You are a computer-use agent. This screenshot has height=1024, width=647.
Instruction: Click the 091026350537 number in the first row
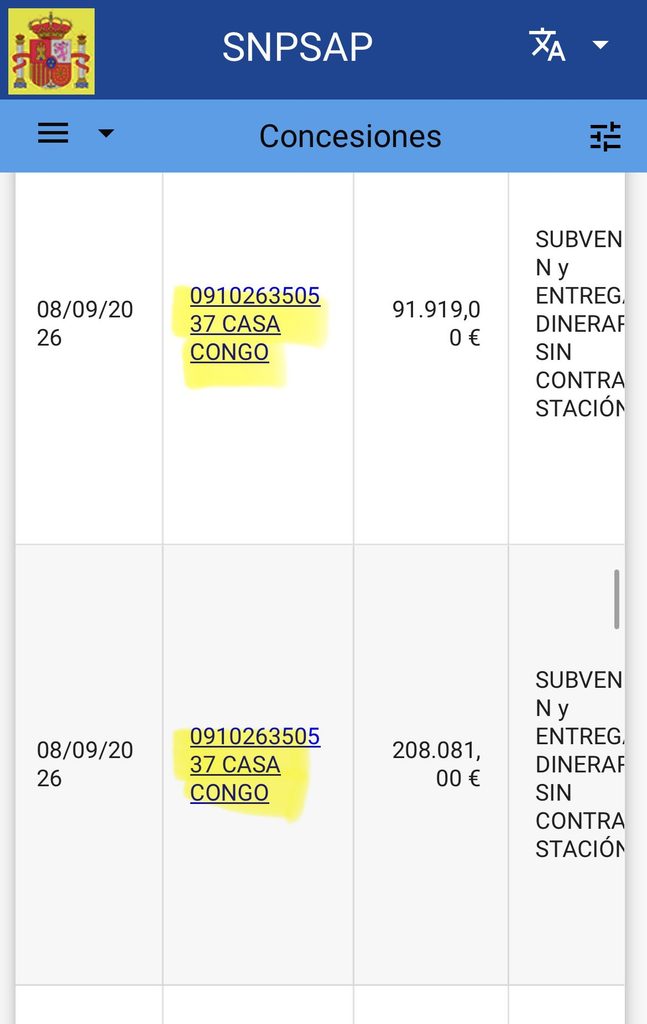coord(255,310)
